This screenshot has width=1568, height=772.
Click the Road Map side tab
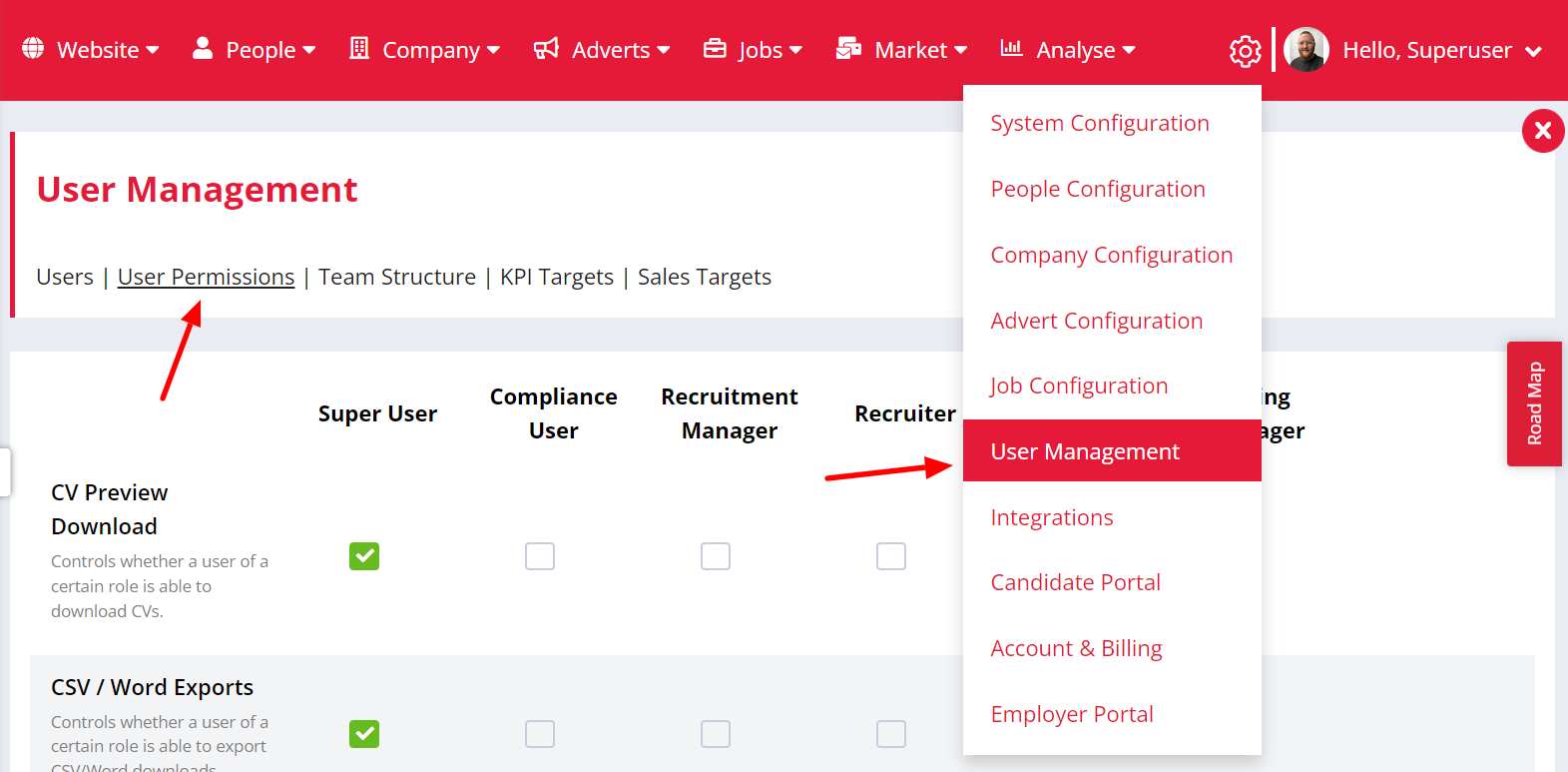pos(1534,403)
